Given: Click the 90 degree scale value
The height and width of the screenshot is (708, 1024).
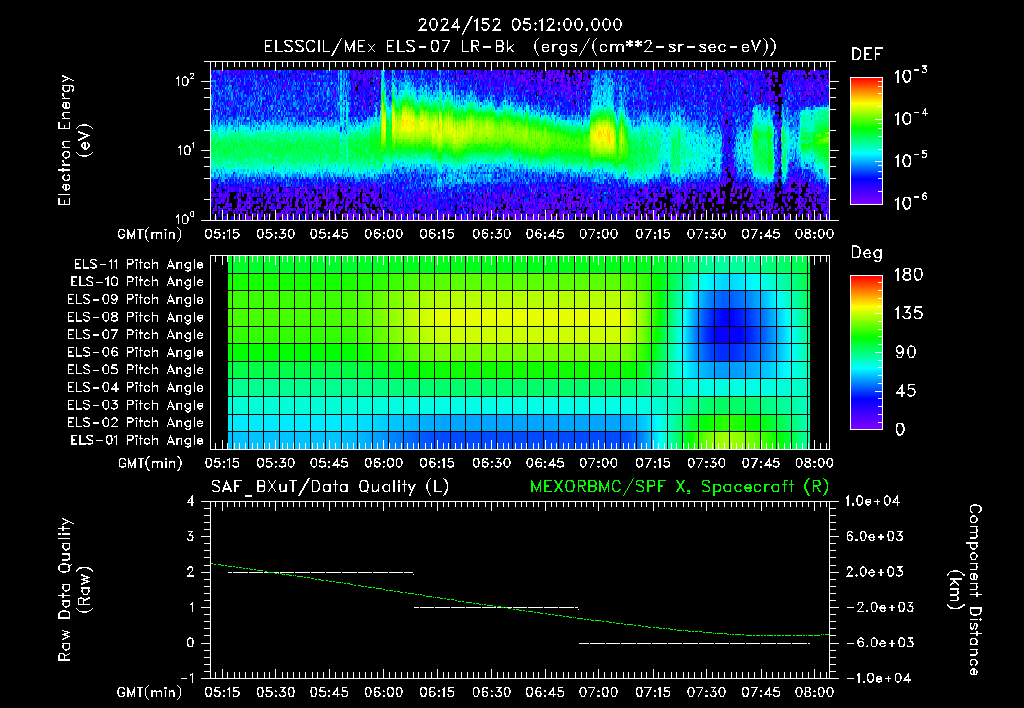Looking at the screenshot, I should point(905,352).
